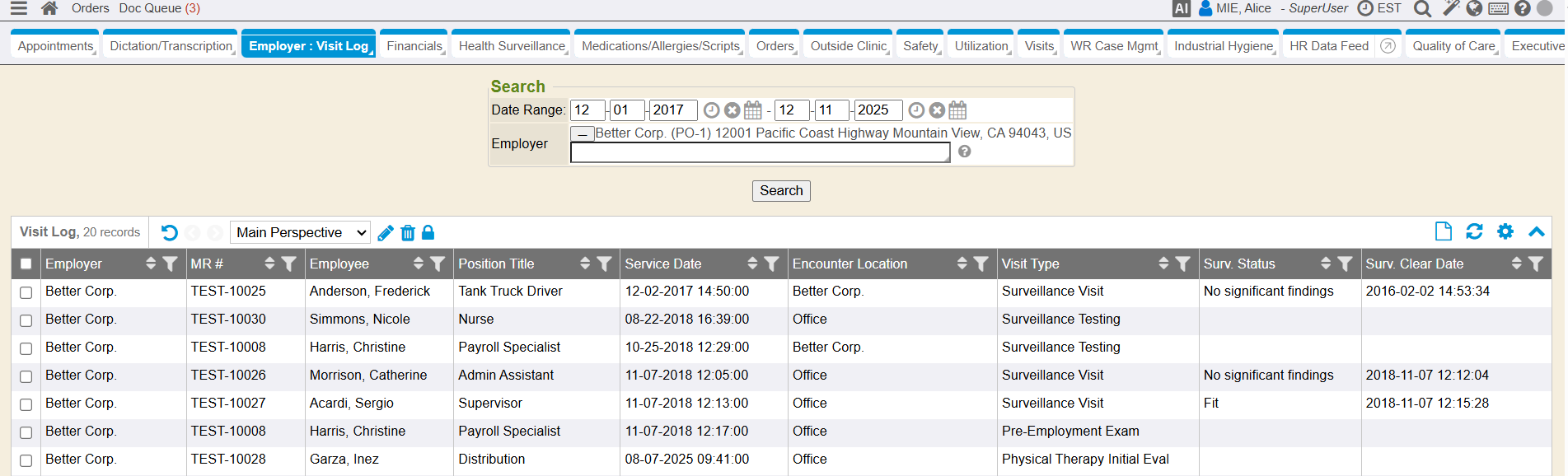The width and height of the screenshot is (1568, 476).
Task: Open the Main Perspective dropdown
Action: [x=300, y=233]
